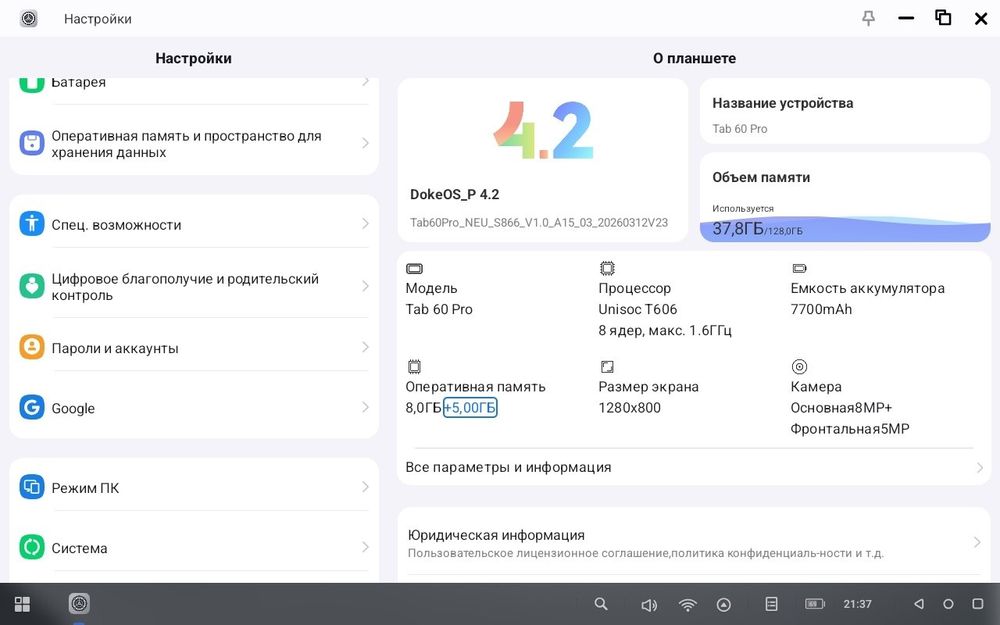Click taskbar clock 21:37

857,604
